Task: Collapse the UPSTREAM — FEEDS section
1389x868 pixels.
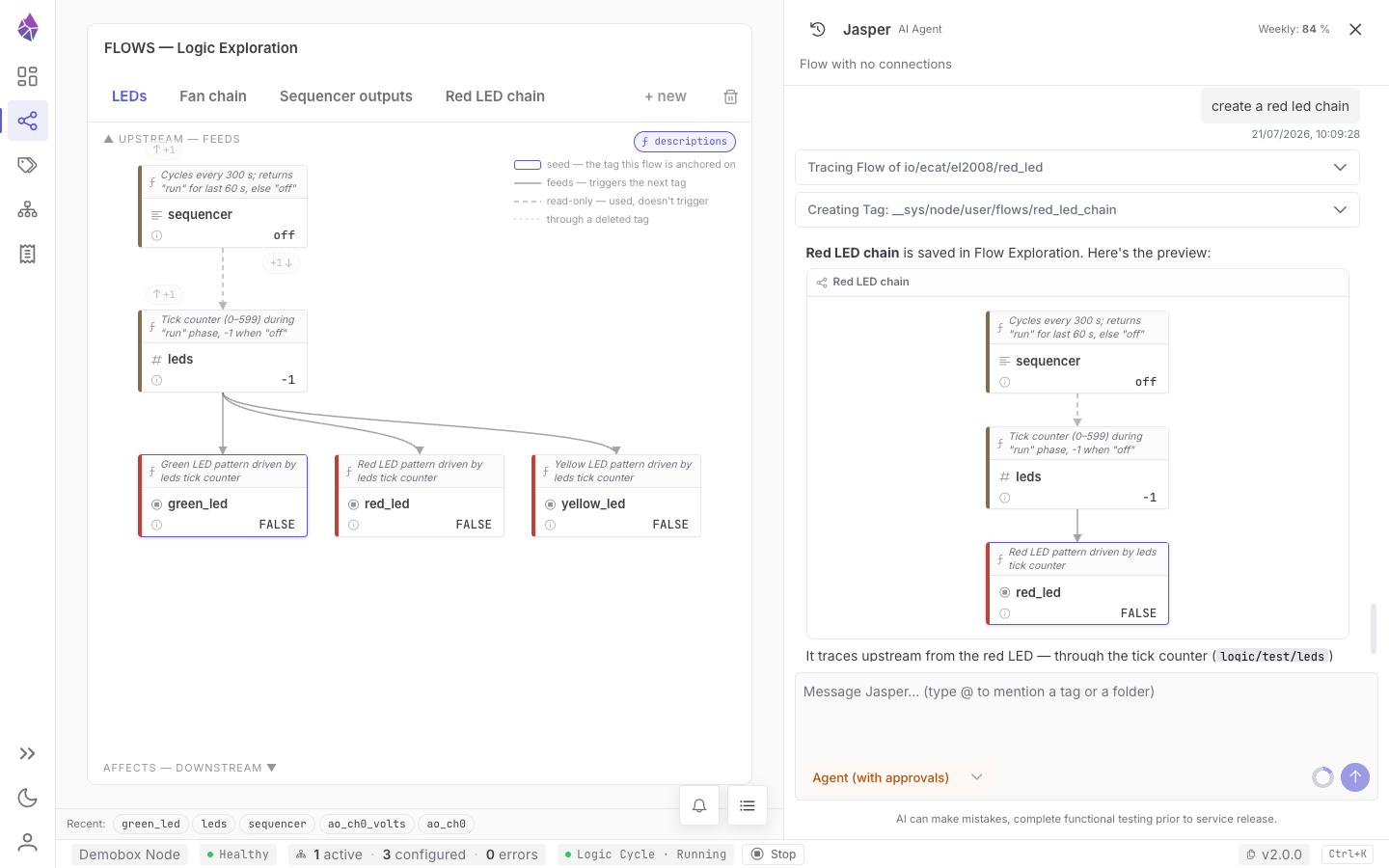Action: [172, 139]
